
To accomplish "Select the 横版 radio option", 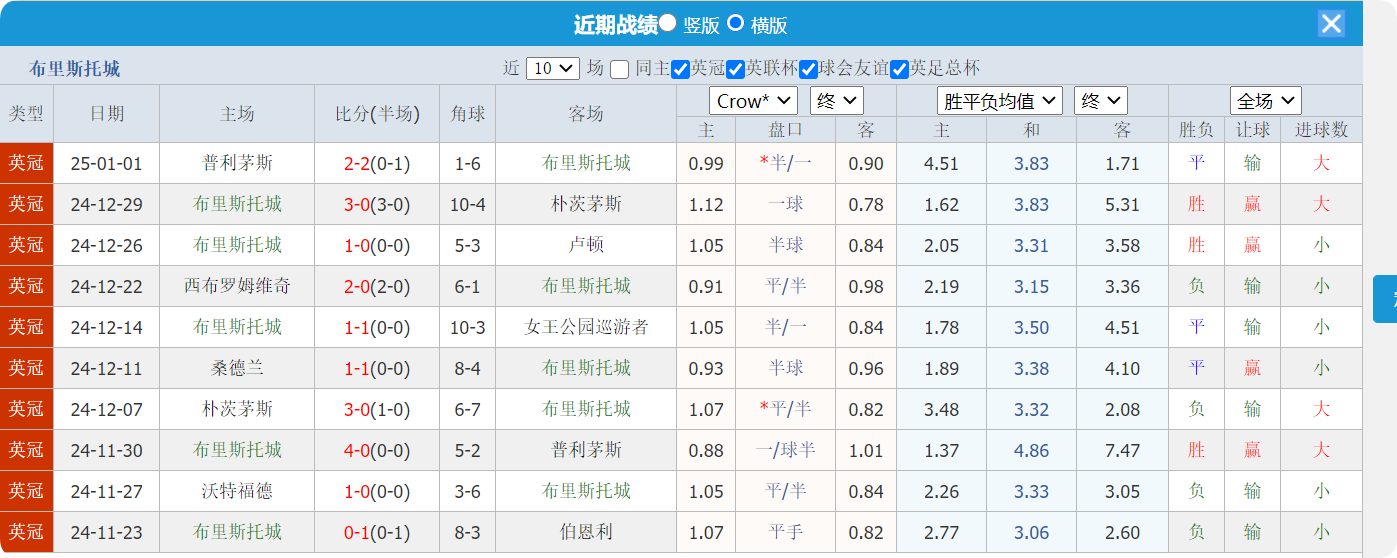I will click(735, 23).
